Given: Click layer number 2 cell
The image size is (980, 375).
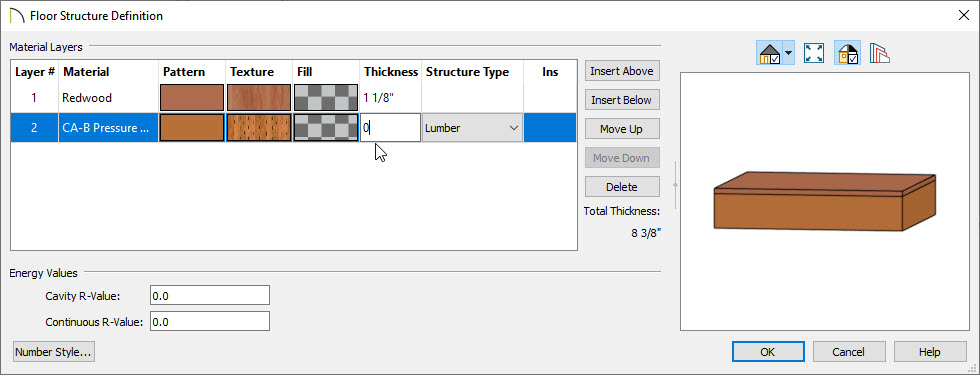Looking at the screenshot, I should click(x=34, y=128).
